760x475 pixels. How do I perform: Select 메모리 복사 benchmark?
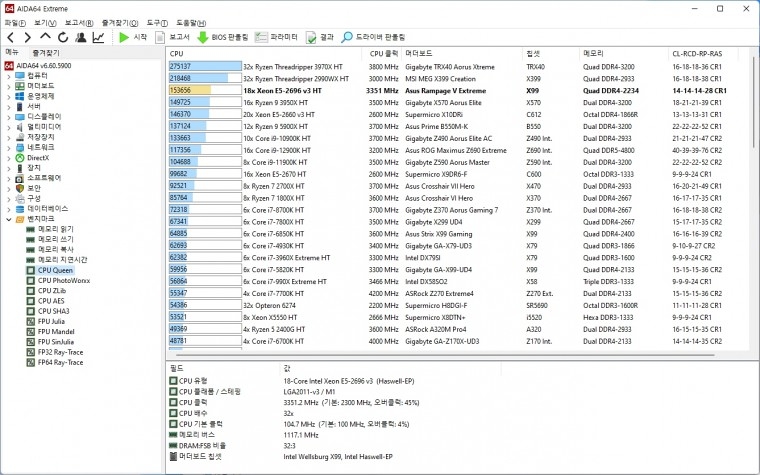coord(56,249)
